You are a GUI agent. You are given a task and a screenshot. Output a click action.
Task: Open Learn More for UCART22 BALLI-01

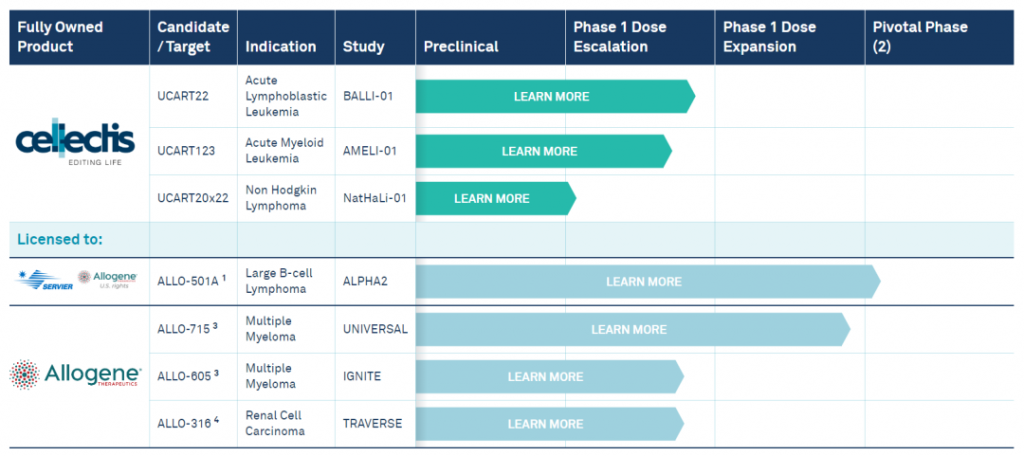click(551, 97)
